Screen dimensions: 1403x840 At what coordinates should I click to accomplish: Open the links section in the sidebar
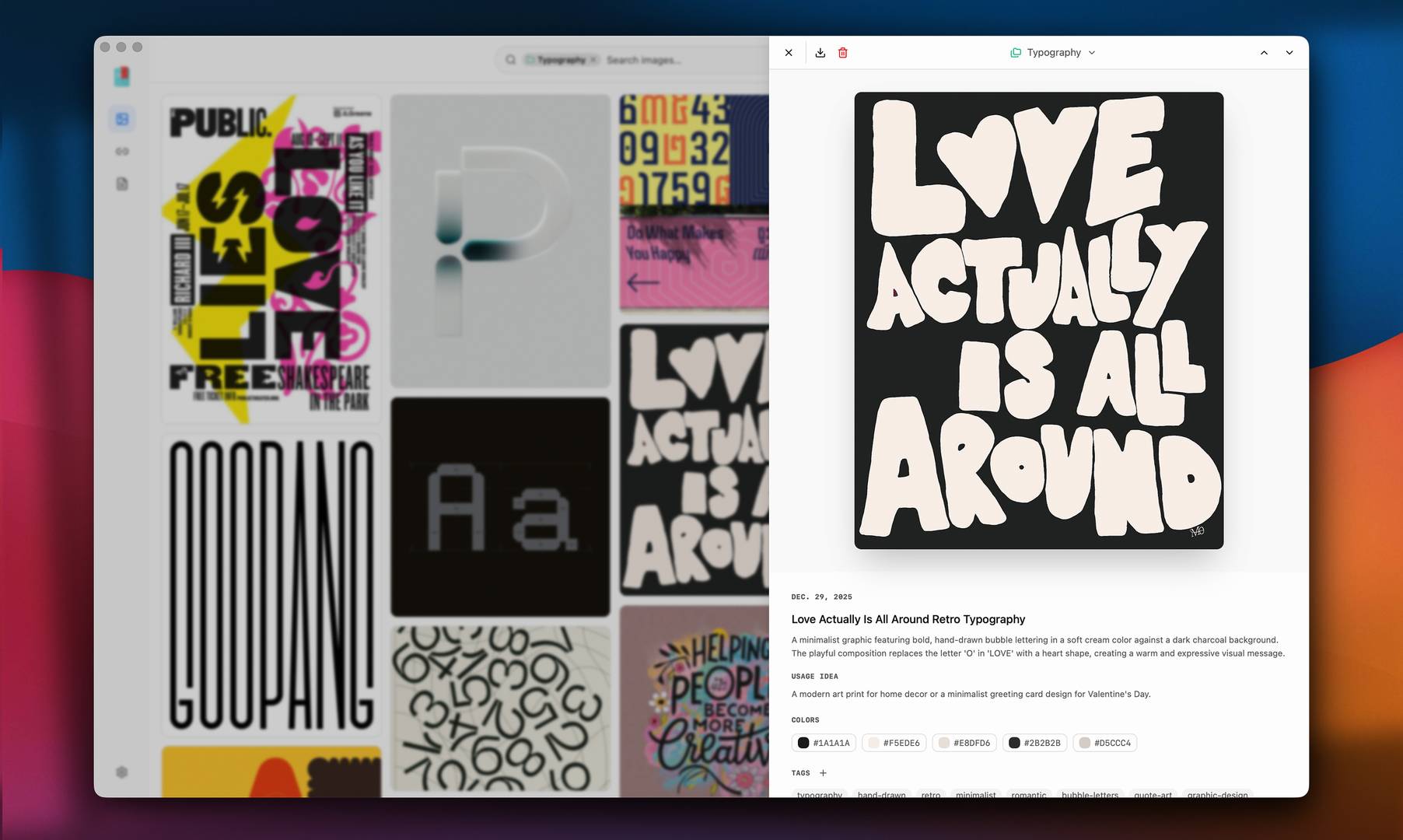click(x=122, y=152)
